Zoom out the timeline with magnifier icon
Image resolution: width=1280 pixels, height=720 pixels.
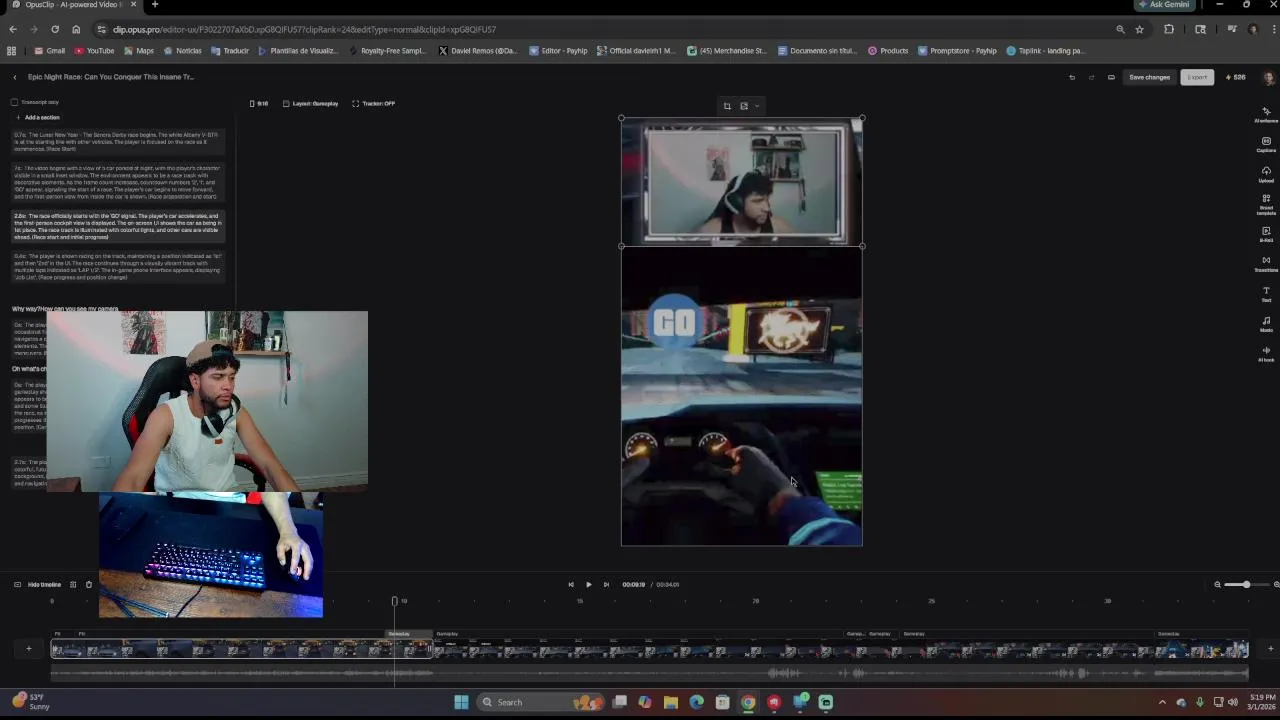point(1217,584)
